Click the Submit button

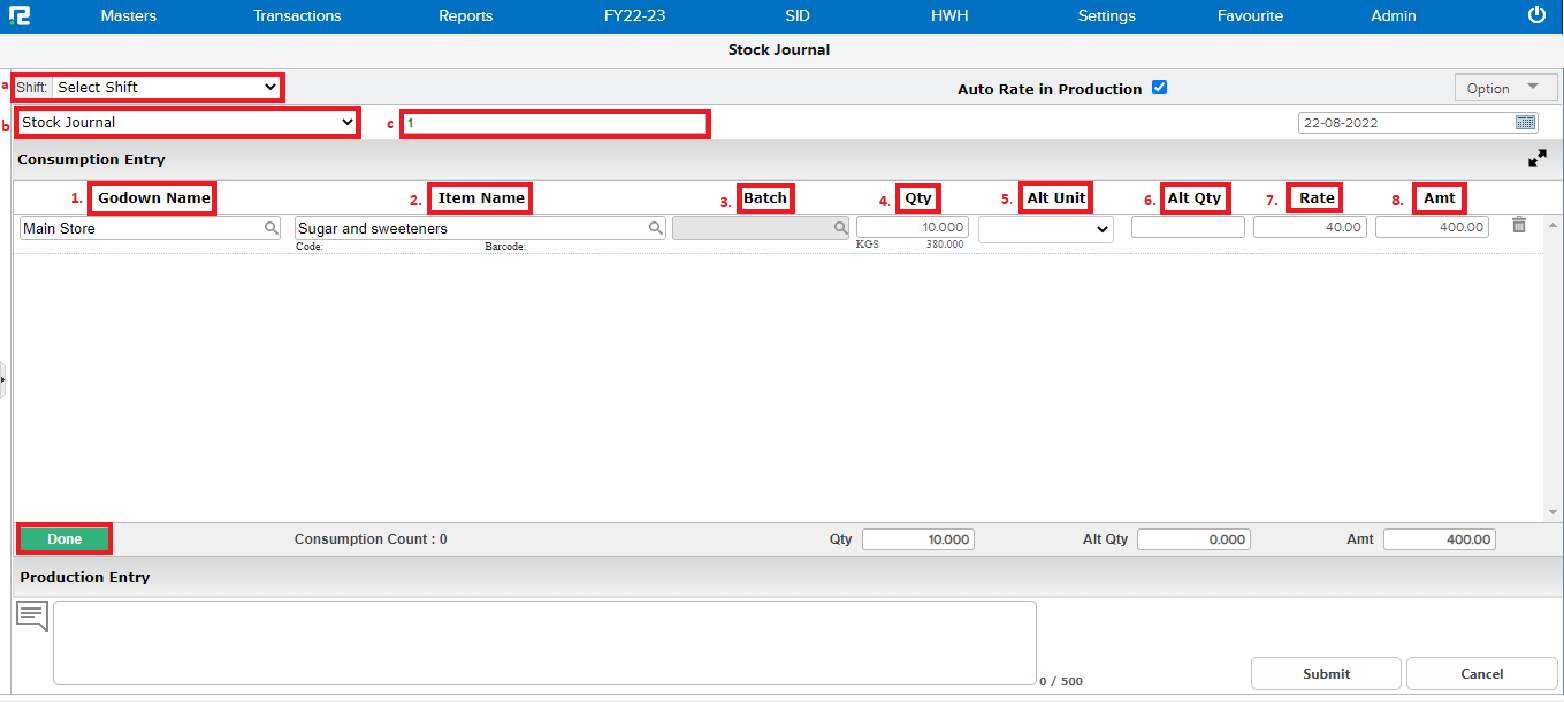(x=1326, y=674)
